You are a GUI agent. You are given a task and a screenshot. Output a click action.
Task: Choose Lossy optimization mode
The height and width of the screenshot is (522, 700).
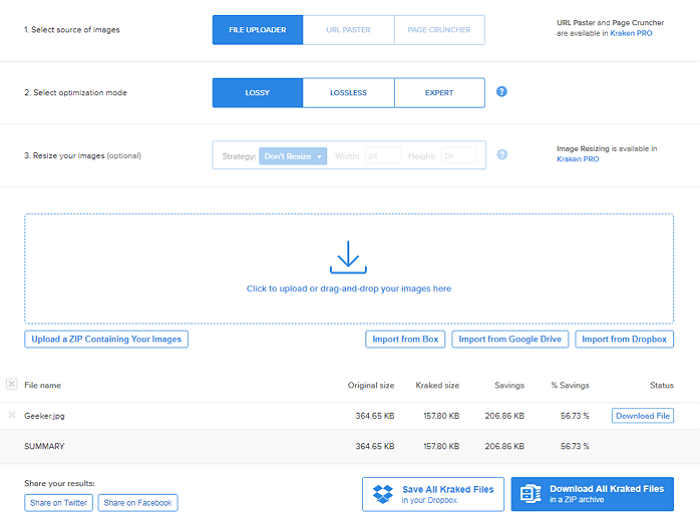(x=257, y=93)
